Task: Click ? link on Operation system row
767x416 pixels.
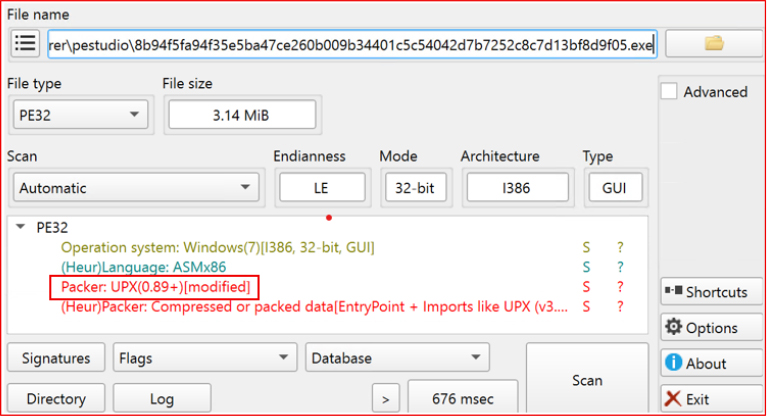Action: tap(620, 247)
